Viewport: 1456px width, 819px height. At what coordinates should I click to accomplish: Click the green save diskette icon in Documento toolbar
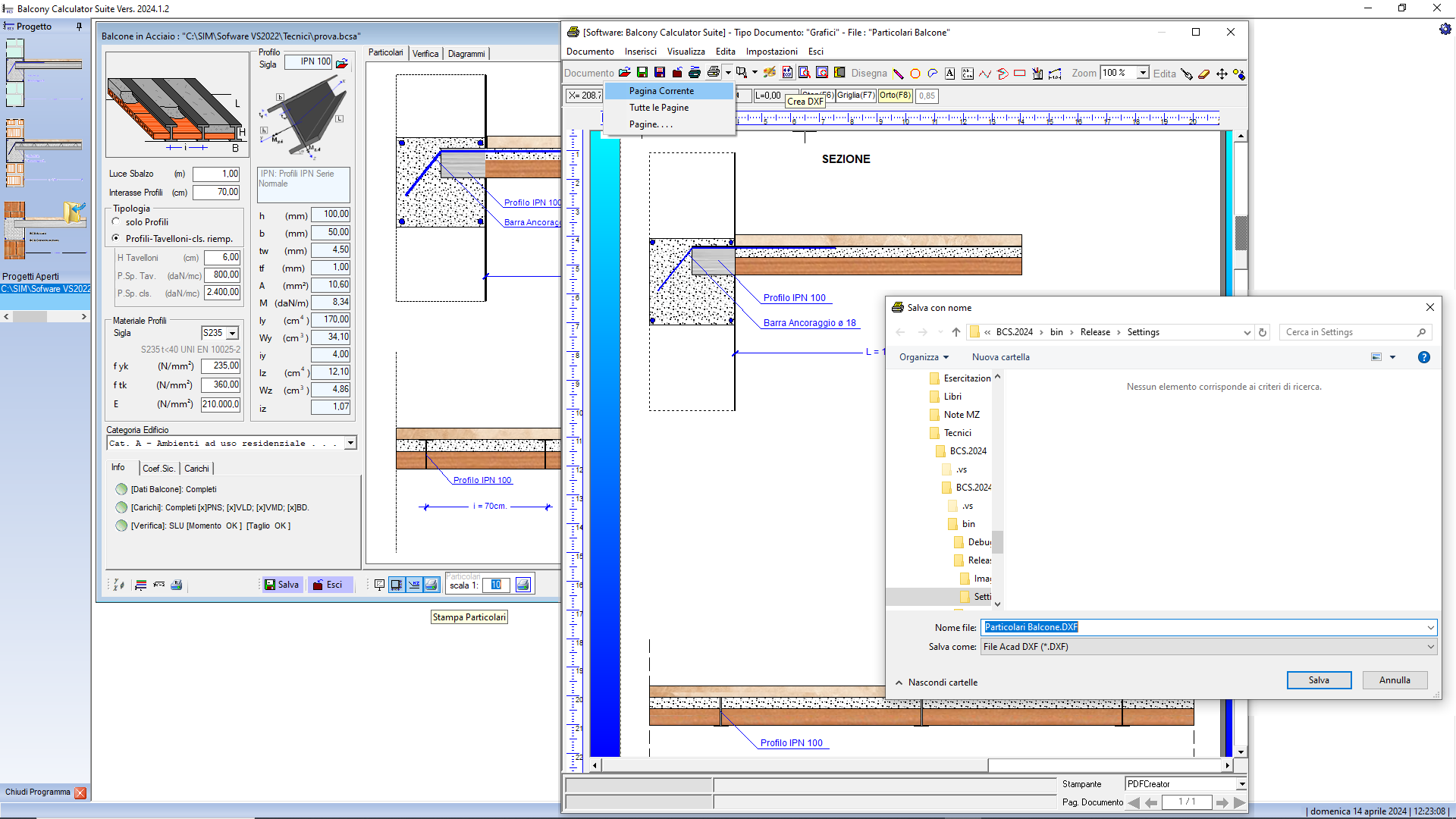[642, 73]
